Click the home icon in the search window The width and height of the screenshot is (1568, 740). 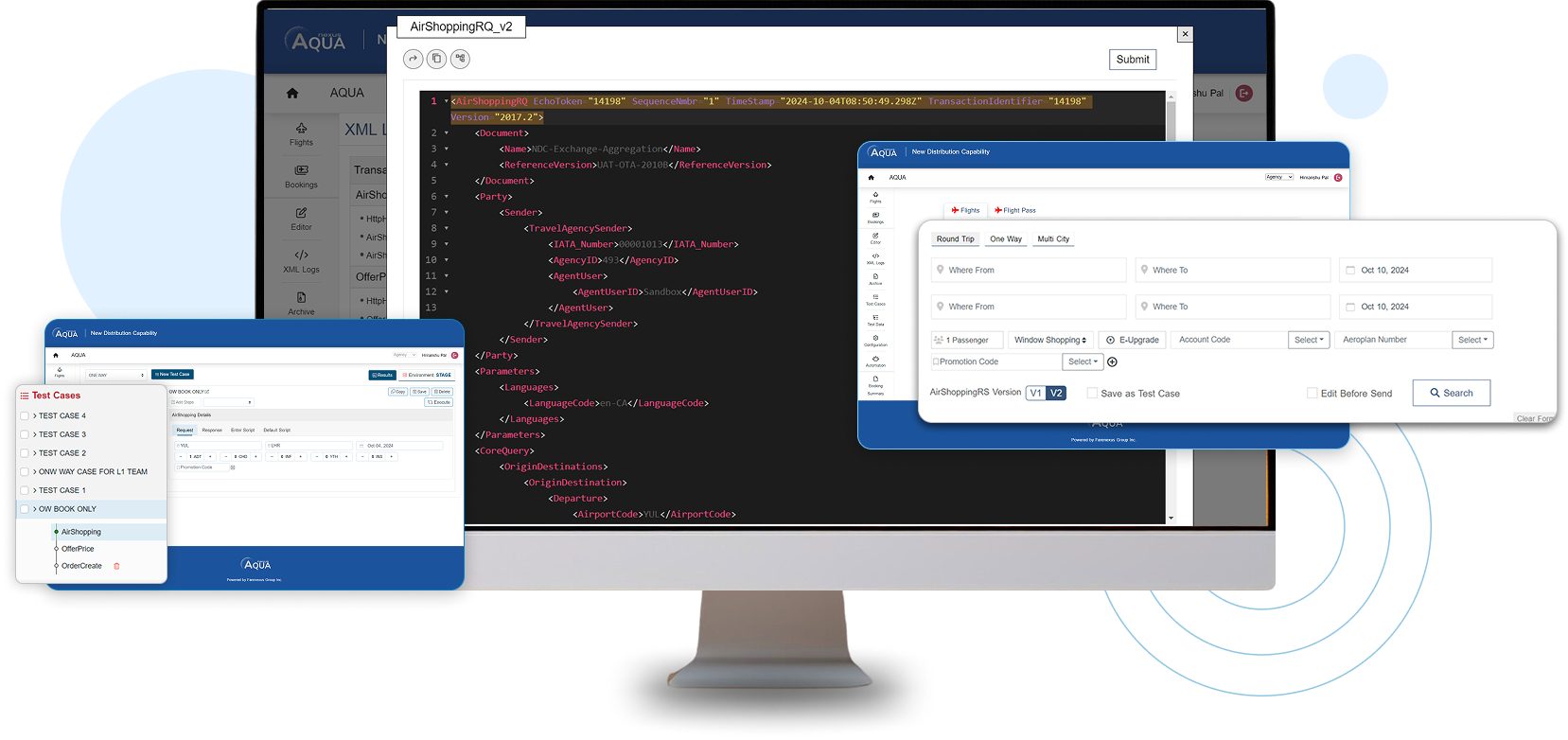871,177
